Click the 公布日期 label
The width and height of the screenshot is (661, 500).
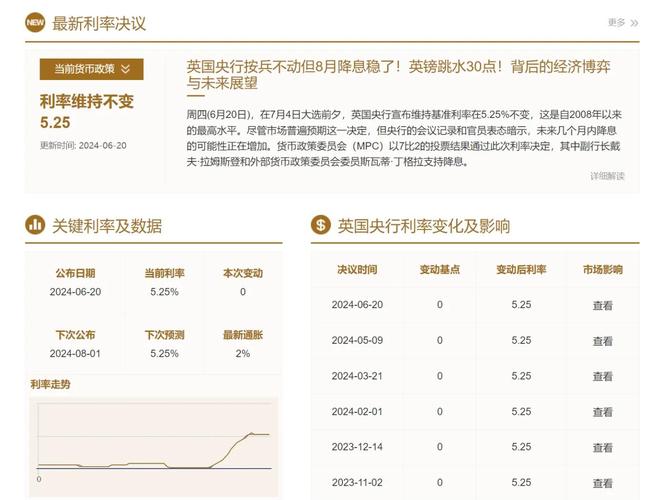click(75, 273)
